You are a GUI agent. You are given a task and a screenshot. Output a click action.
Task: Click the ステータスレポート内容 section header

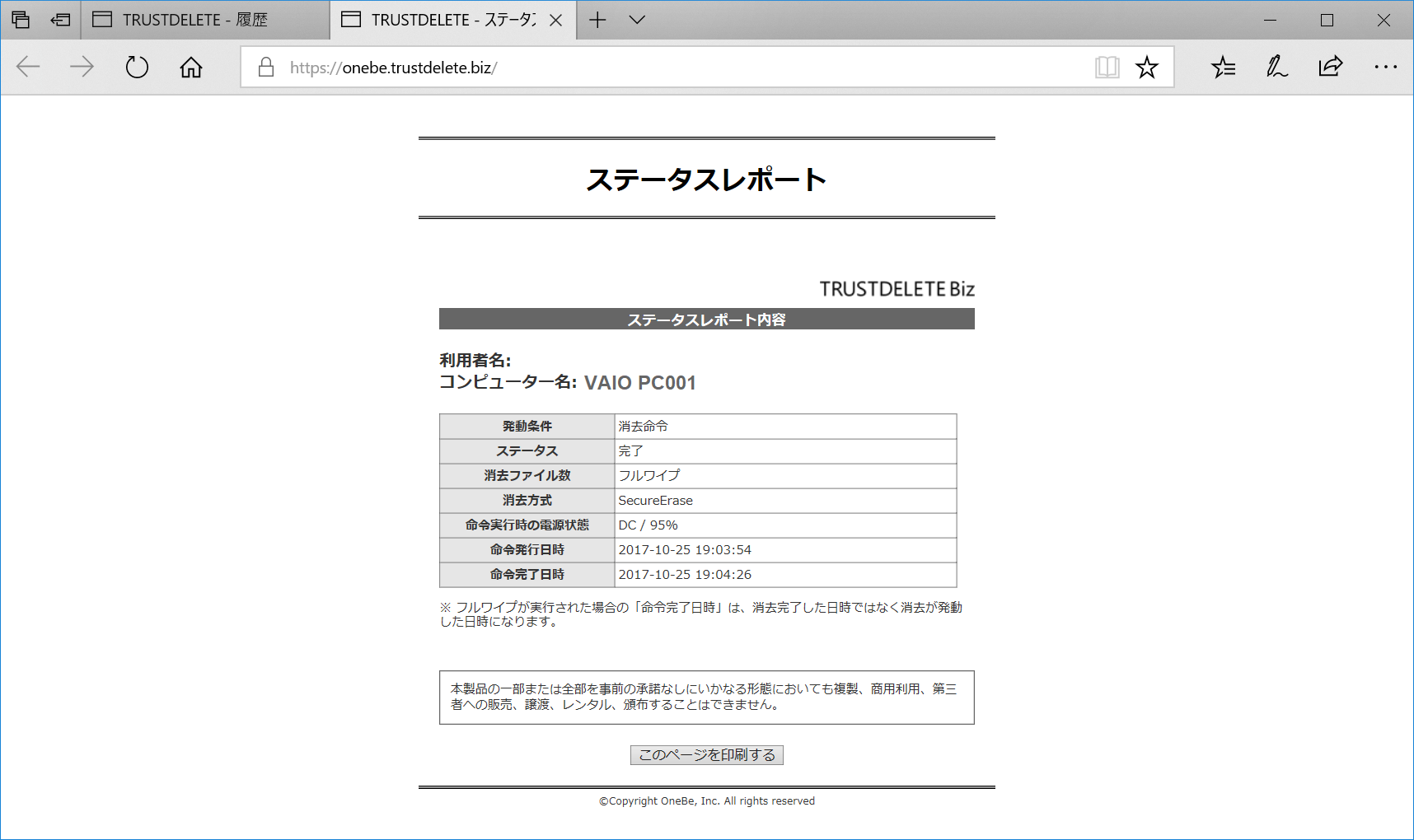pyautogui.click(x=707, y=320)
